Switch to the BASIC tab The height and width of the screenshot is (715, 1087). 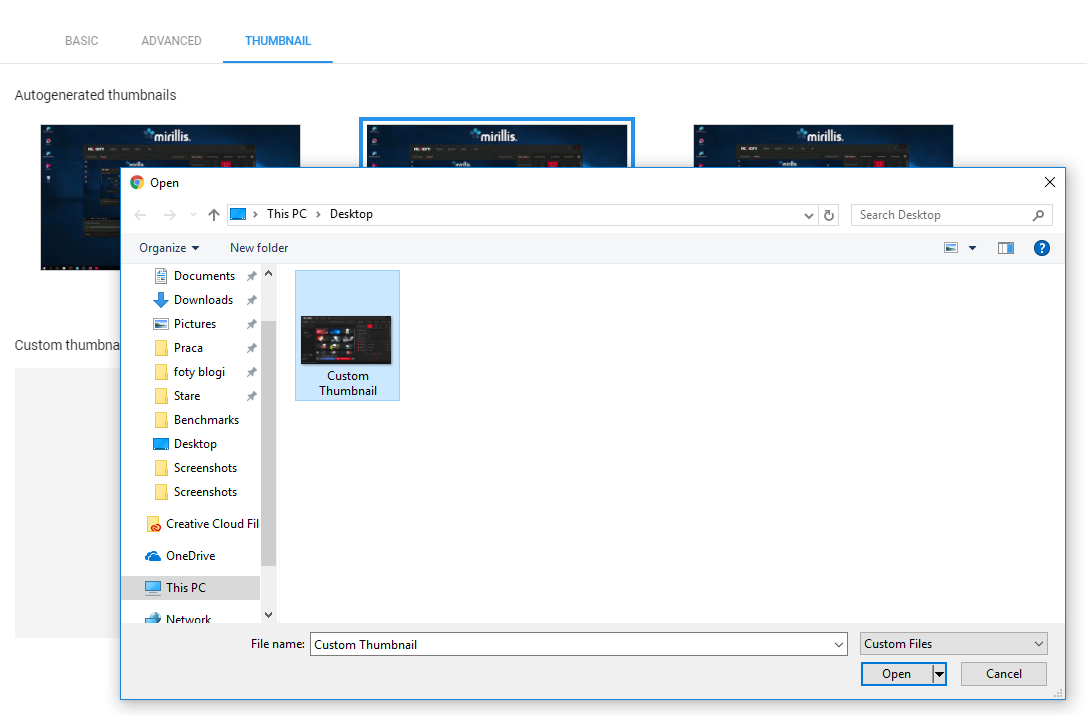pos(81,41)
